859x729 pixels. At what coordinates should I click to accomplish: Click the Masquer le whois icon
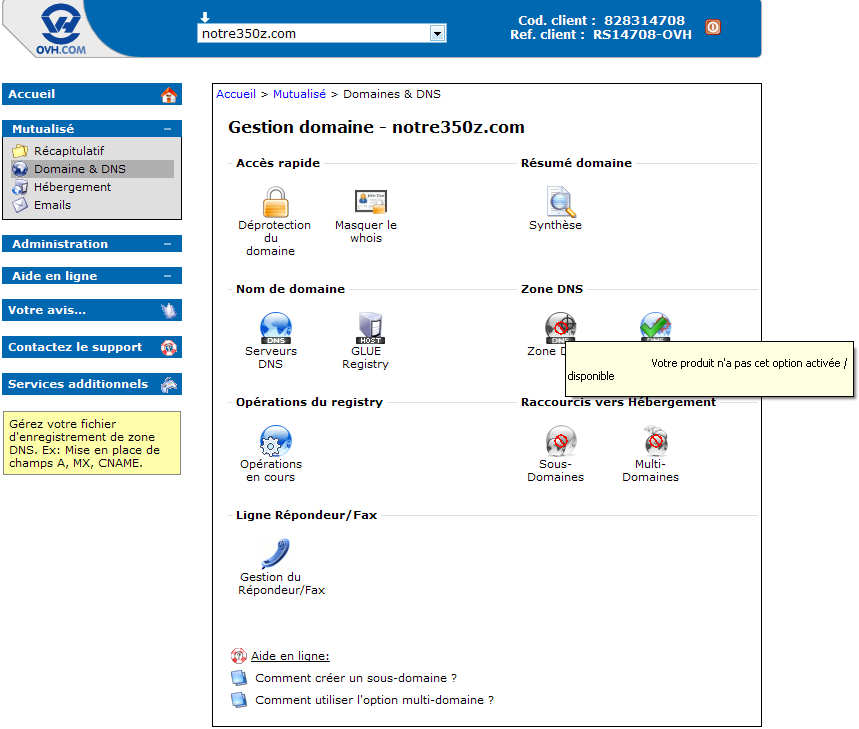point(371,202)
